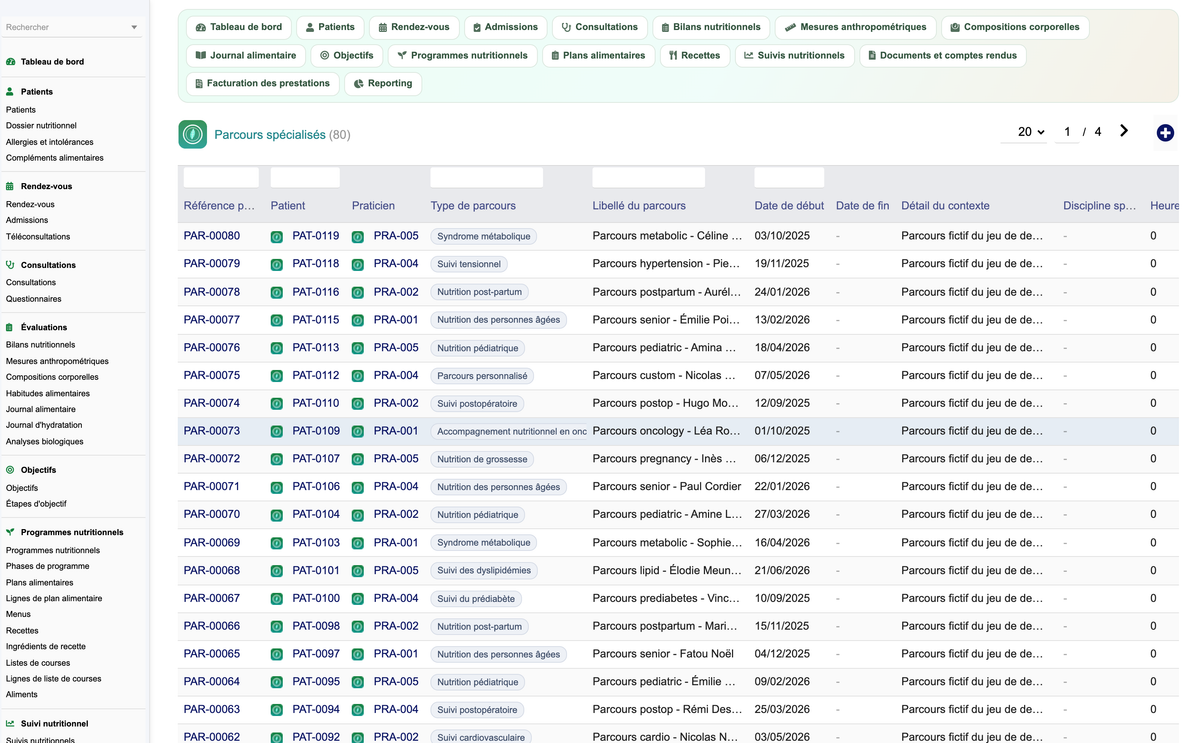Viewport: 1200px width, 743px height.
Task: Click the Date de début filter field
Action: 789,178
